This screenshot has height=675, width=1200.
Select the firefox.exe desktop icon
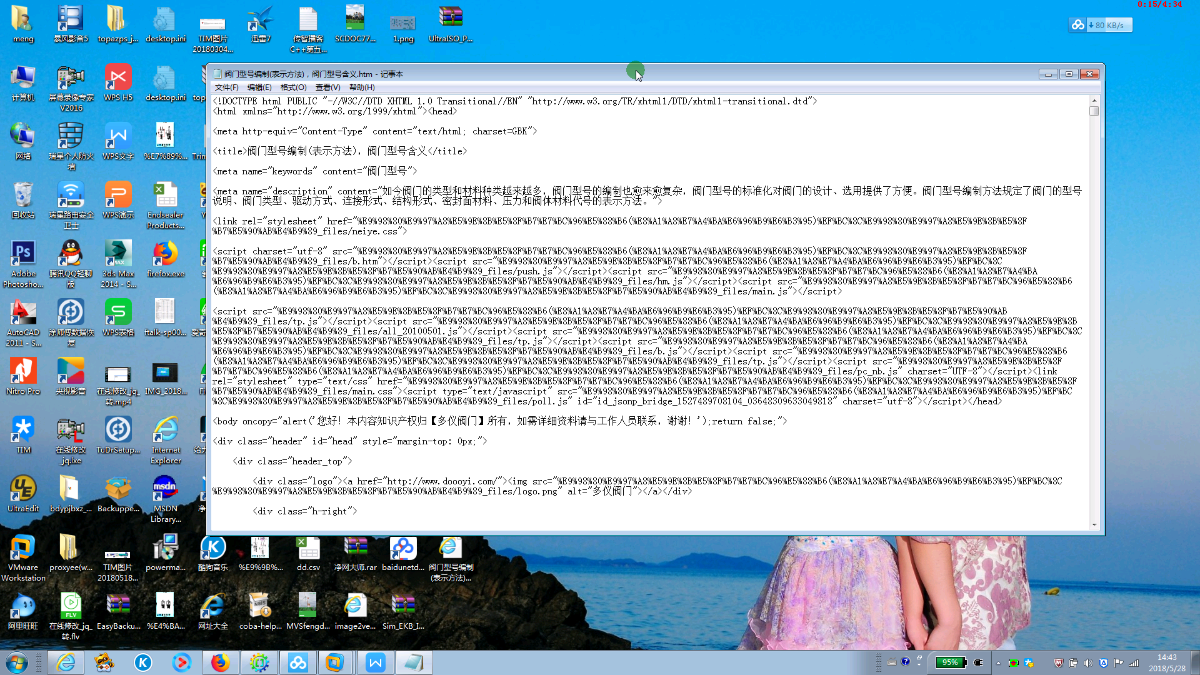(x=165, y=258)
